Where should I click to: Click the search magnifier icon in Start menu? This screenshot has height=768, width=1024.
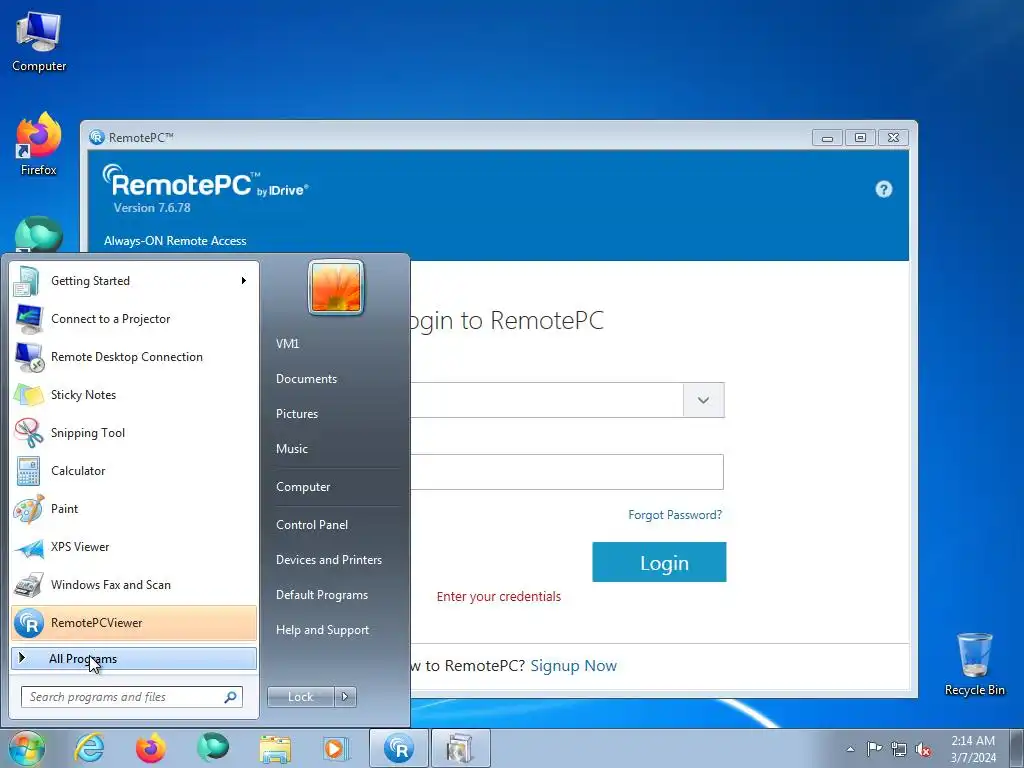230,697
